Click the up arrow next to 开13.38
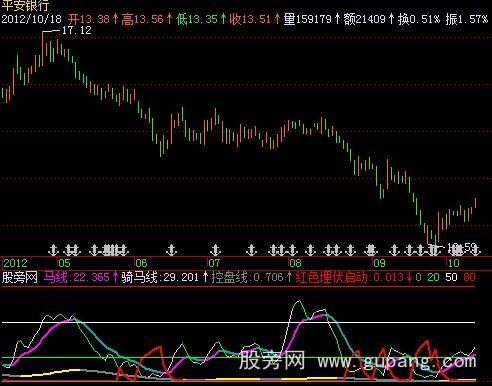 (115, 19)
